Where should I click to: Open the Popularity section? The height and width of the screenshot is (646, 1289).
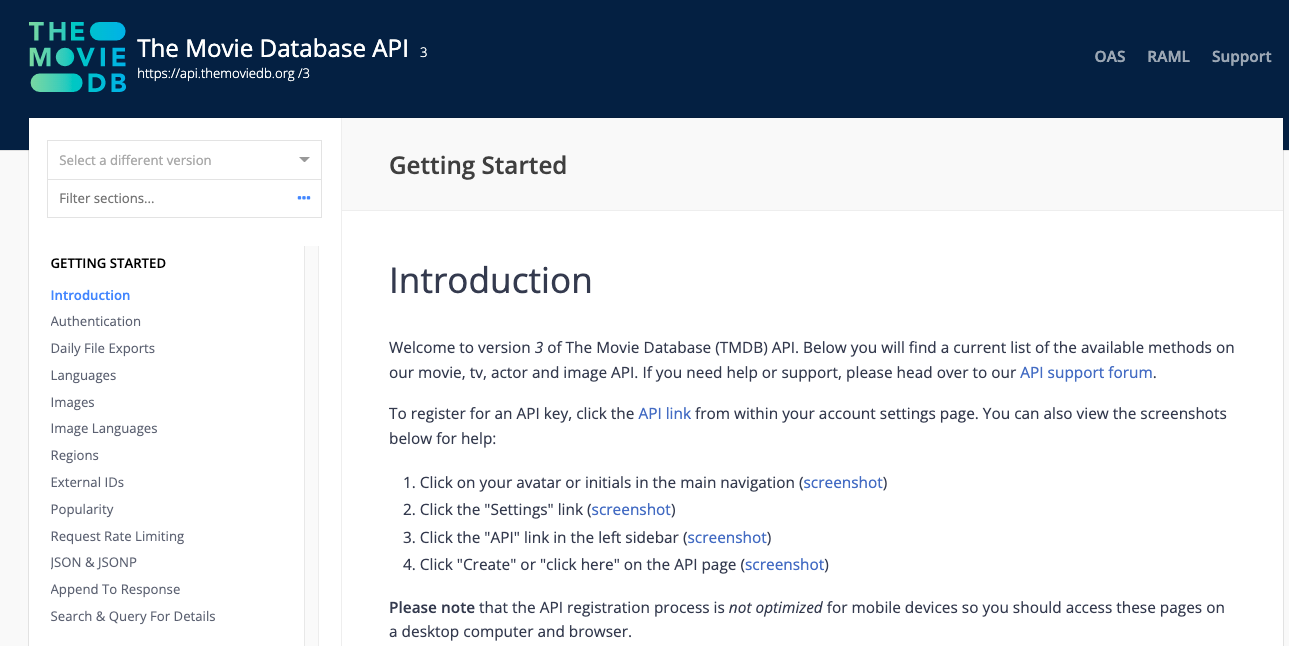[x=82, y=509]
